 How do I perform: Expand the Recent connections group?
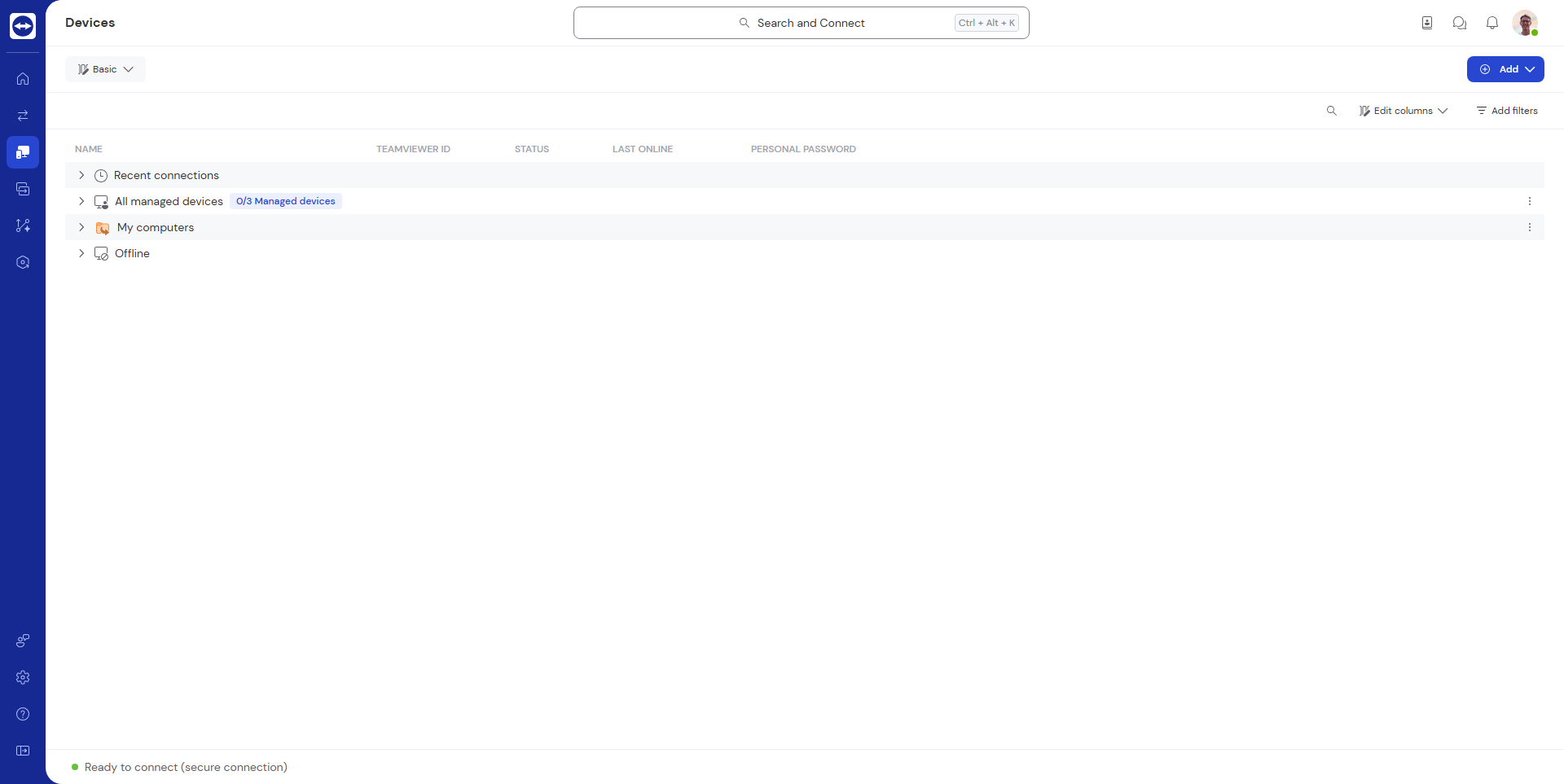[x=81, y=175]
